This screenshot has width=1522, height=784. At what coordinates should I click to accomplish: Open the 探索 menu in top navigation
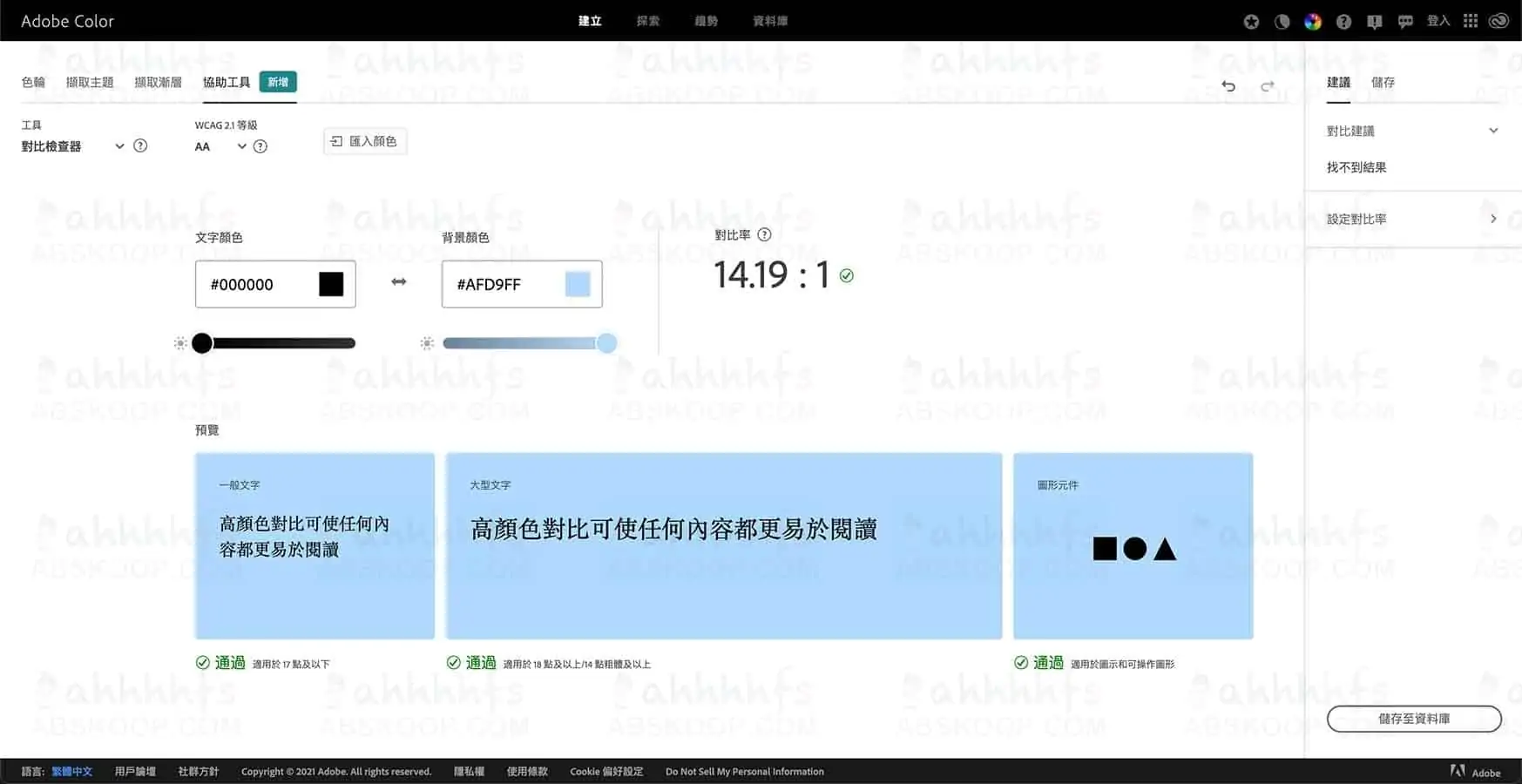647,20
